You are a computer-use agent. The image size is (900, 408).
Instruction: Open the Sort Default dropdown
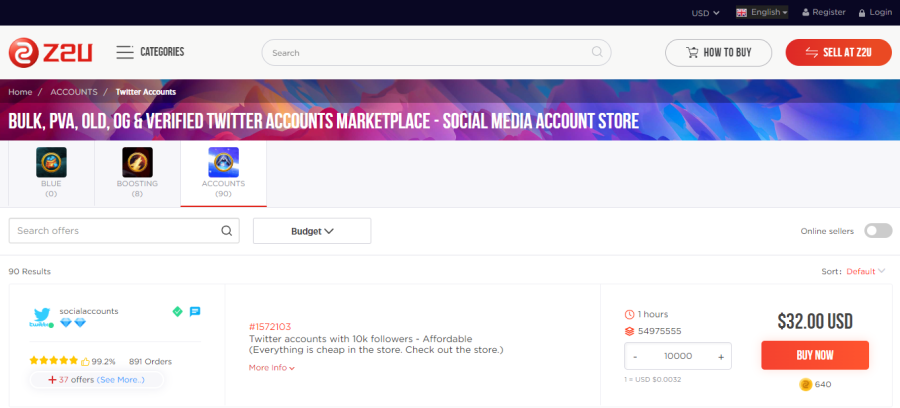pos(866,271)
